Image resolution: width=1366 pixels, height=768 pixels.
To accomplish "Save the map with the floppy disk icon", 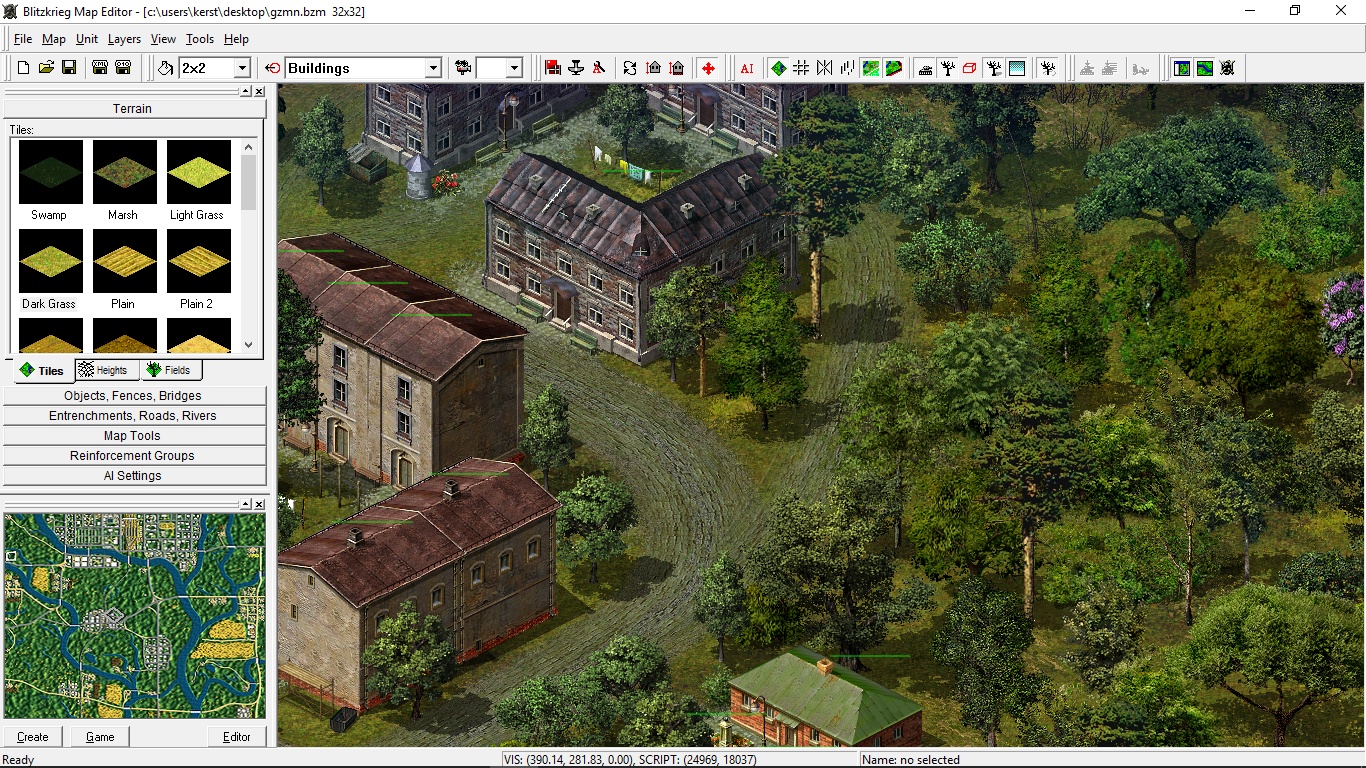I will coord(69,68).
